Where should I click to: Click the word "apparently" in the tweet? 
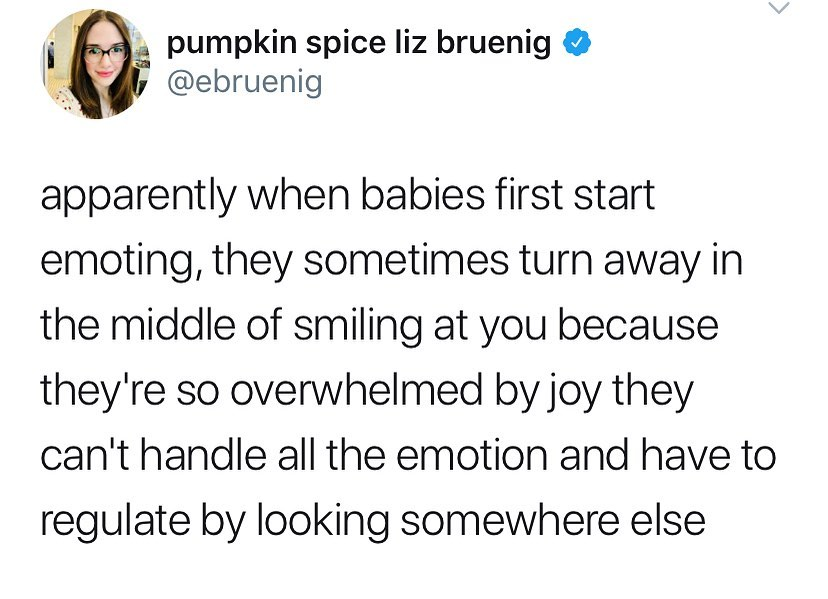tap(140, 196)
